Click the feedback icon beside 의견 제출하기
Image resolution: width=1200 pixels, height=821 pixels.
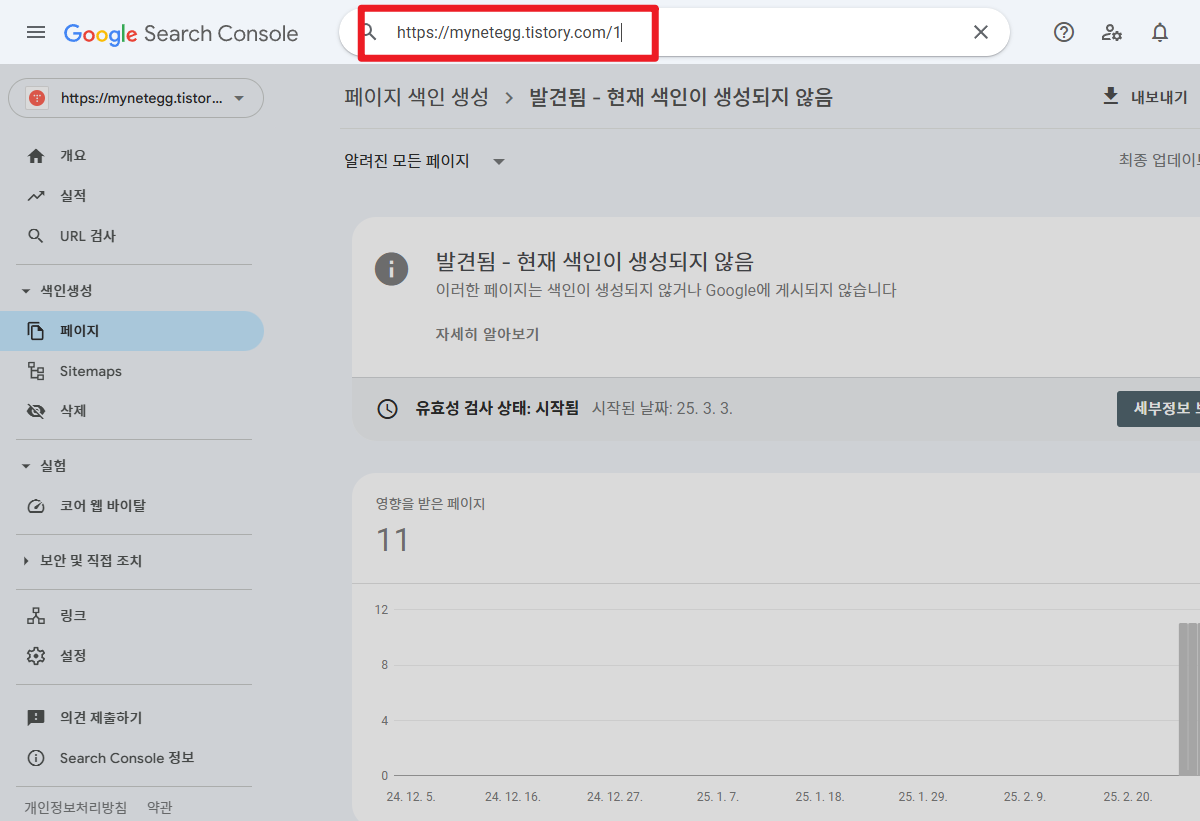(36, 718)
